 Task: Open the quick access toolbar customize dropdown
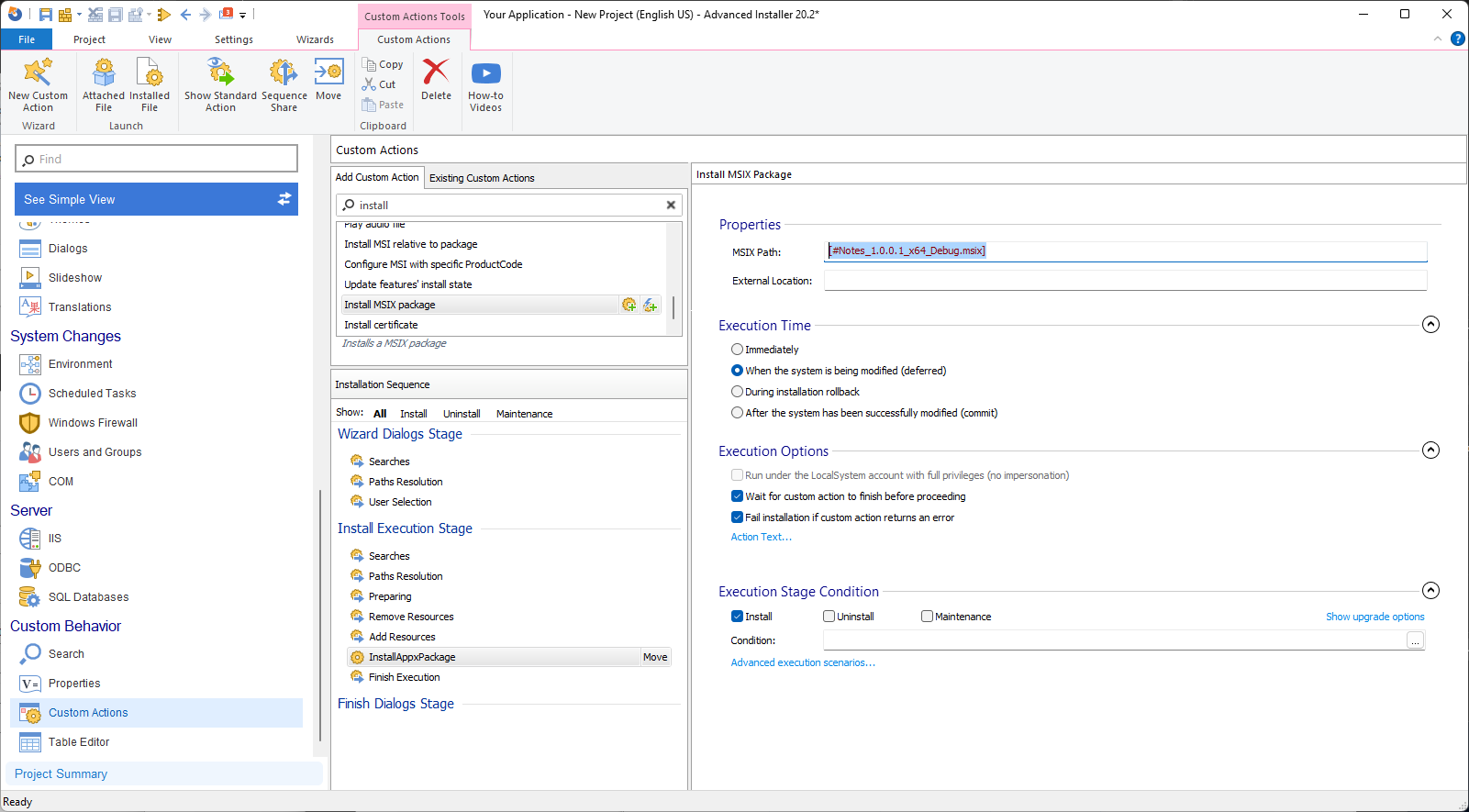point(243,15)
